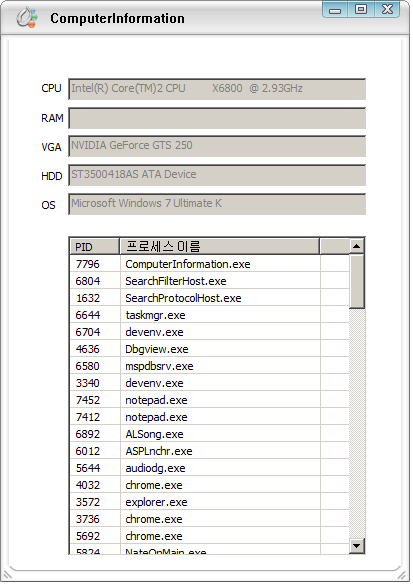Close the ComputerInformation window
The height and width of the screenshot is (586, 413).
click(x=387, y=9)
